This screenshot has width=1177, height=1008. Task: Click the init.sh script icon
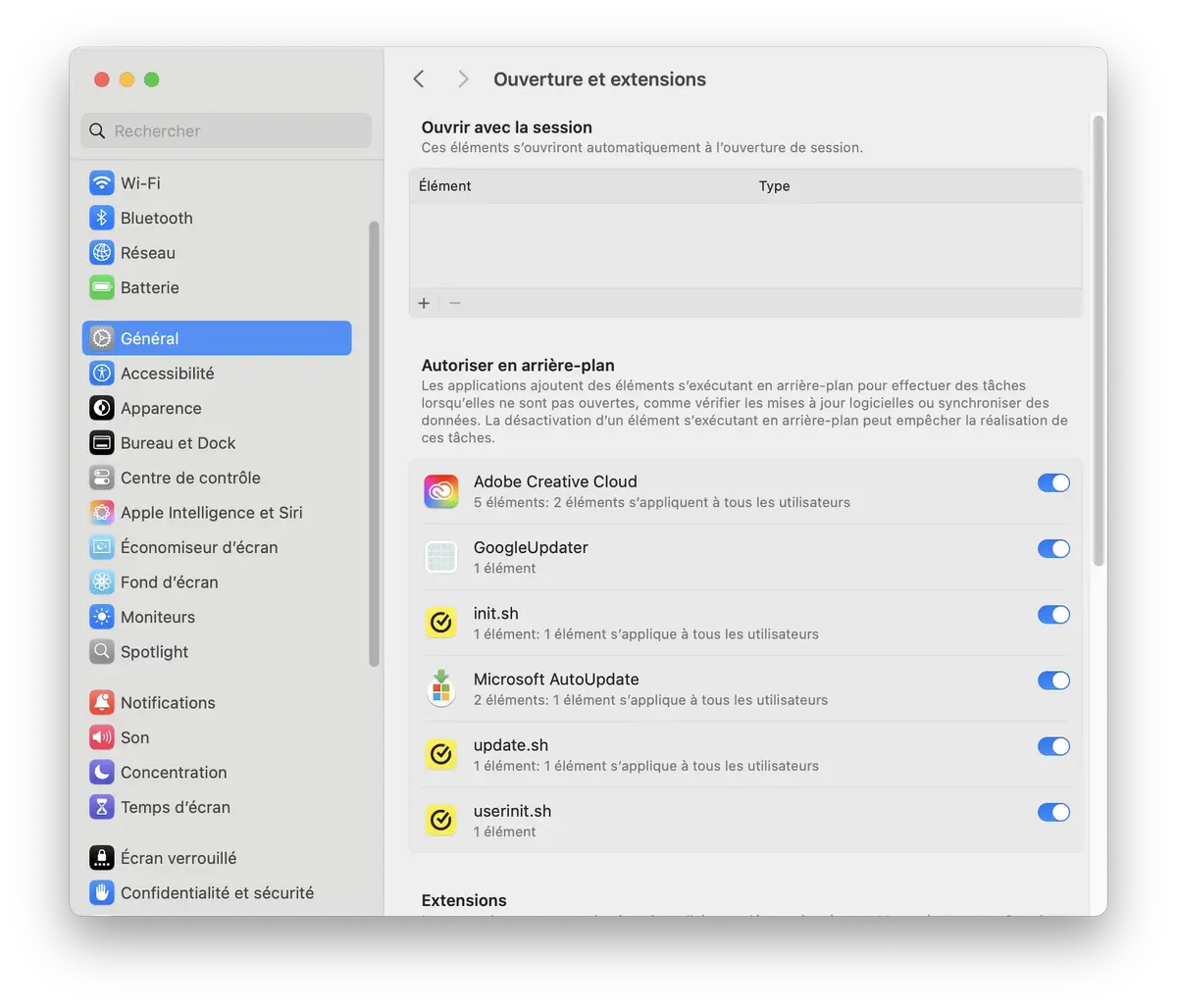point(440,622)
